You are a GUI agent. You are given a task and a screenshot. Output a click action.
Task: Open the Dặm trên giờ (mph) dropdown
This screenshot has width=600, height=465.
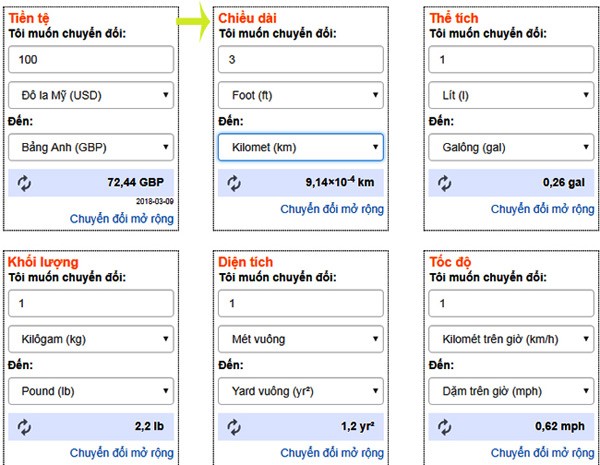pyautogui.click(x=511, y=390)
